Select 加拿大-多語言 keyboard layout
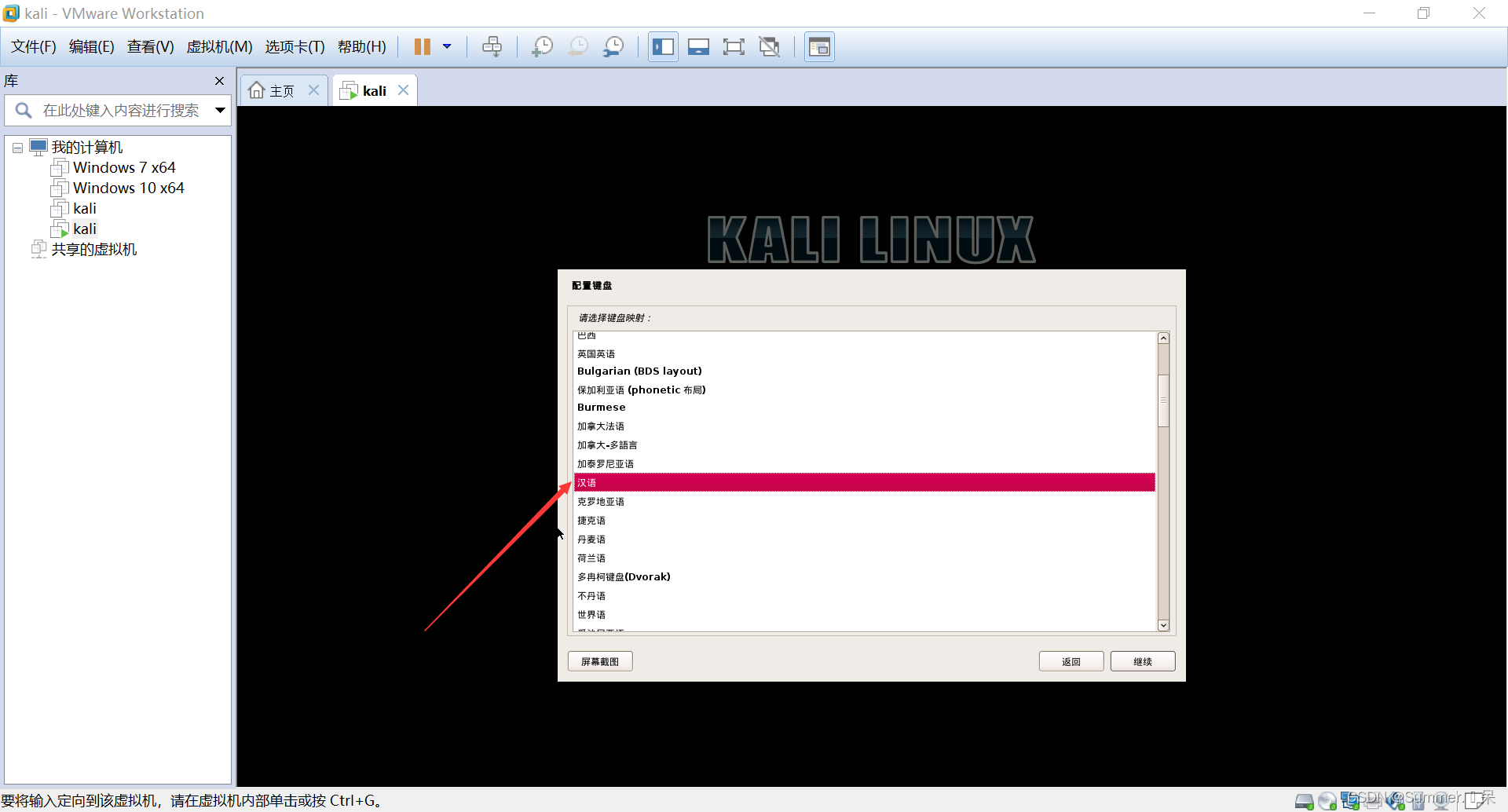 (x=865, y=445)
